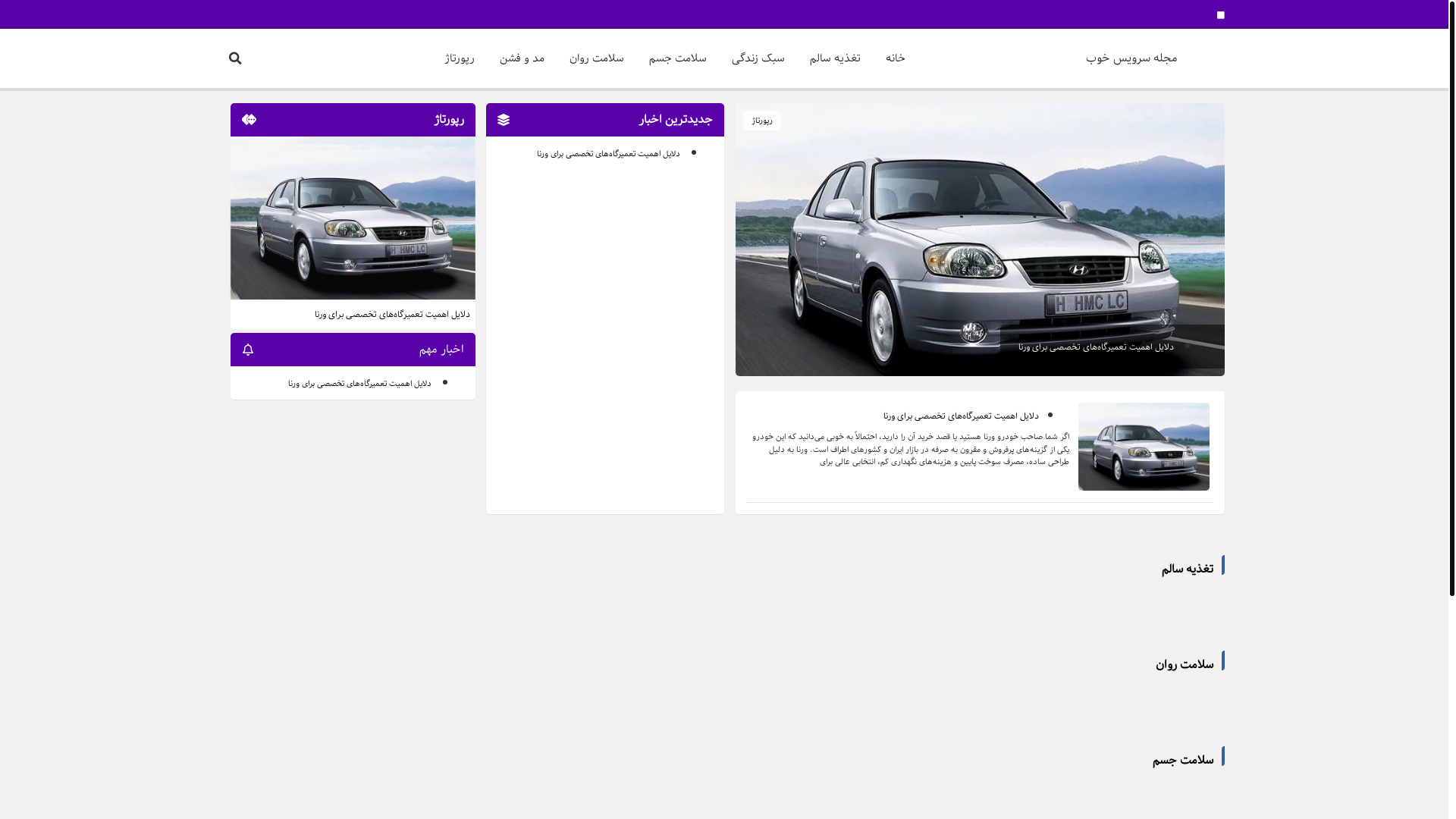Click the bell icon beside اخبار مهم
The width and height of the screenshot is (1456, 819).
click(x=248, y=350)
